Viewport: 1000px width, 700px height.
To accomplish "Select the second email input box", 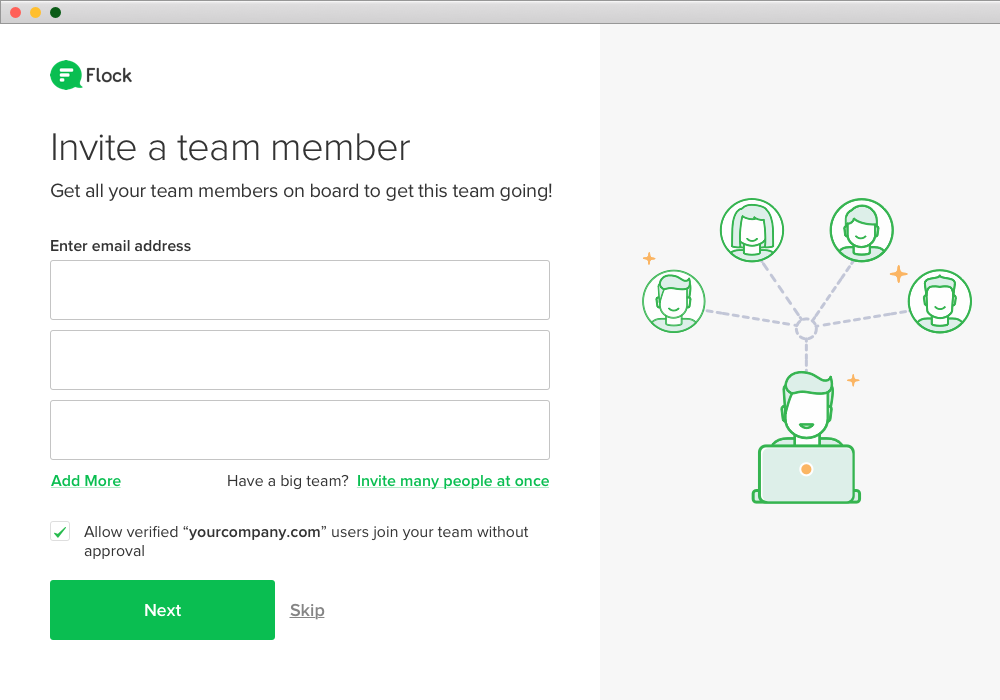I will (300, 360).
